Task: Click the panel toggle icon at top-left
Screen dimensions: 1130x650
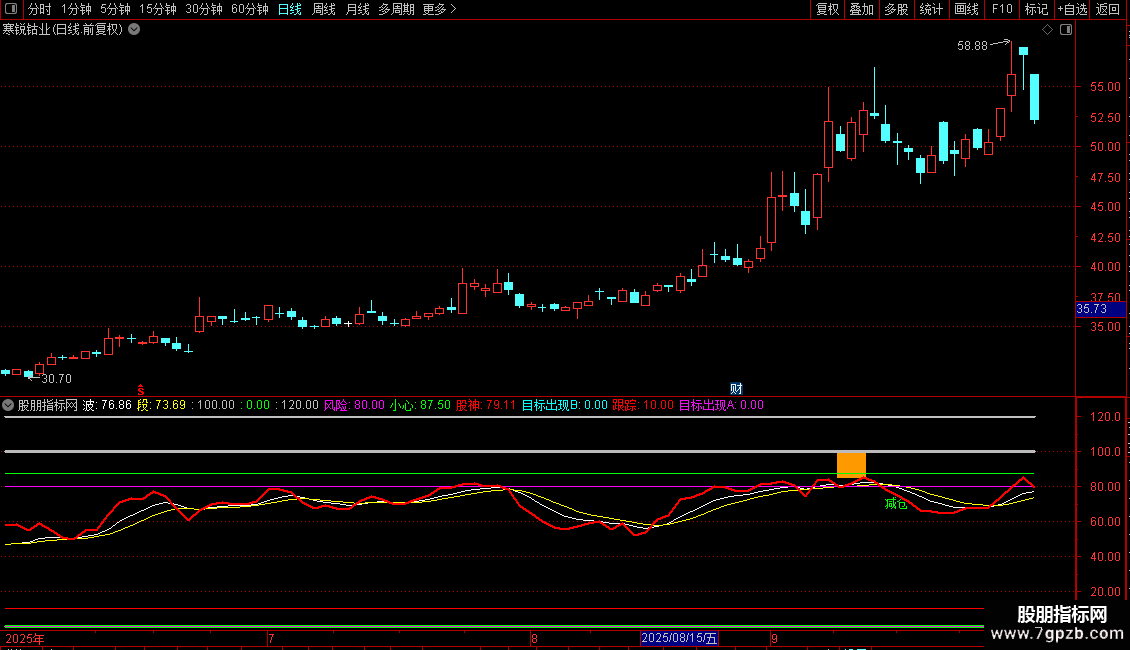Action: pyautogui.click(x=12, y=9)
